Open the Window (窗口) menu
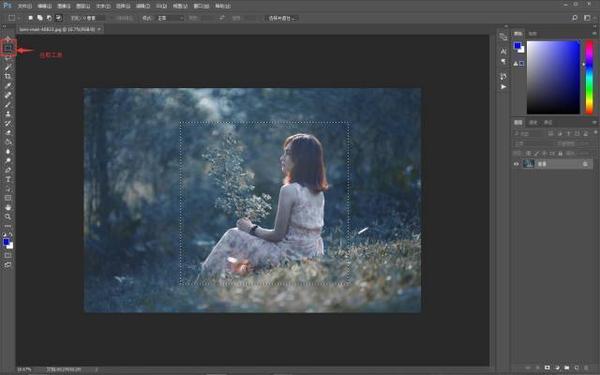The height and width of the screenshot is (375, 600). point(201,6)
